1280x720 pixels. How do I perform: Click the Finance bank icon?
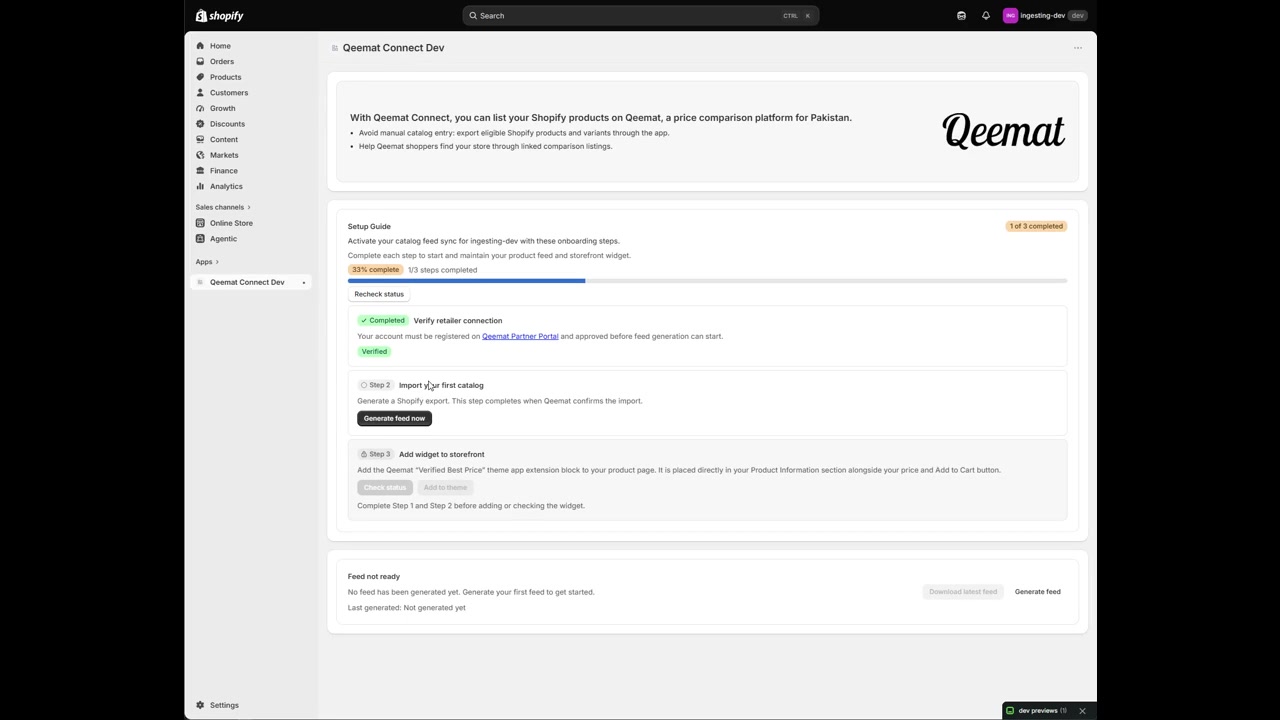200,171
